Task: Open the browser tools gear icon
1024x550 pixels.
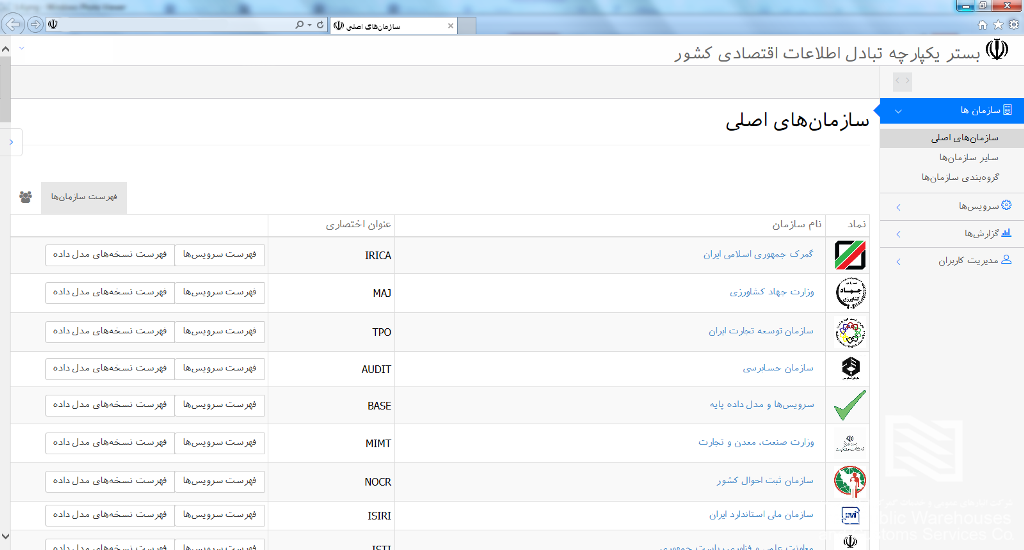Action: [1013, 24]
